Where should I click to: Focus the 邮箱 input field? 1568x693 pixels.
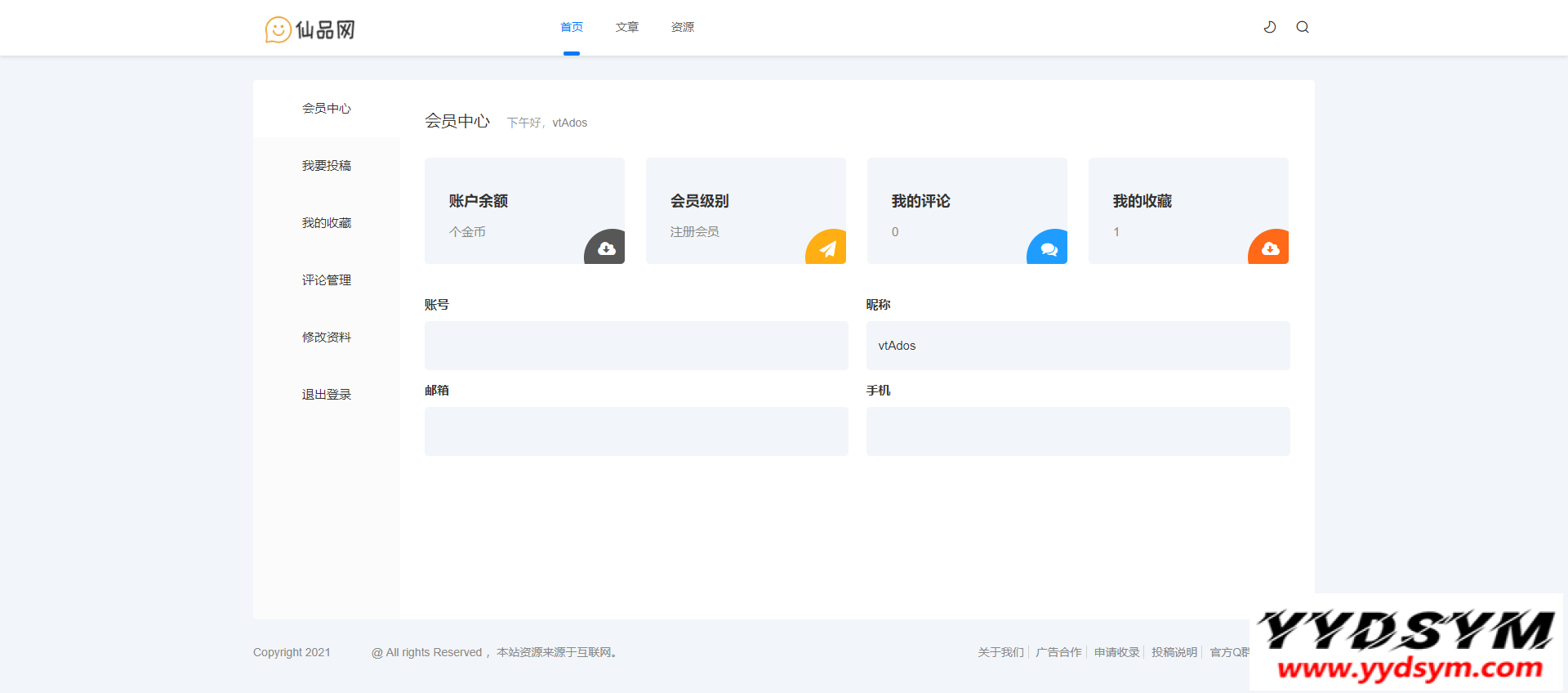pos(636,431)
